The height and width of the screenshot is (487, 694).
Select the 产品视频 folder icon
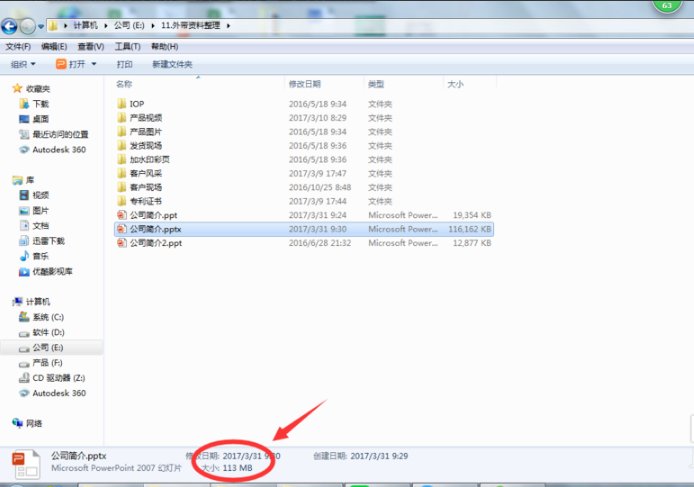(x=122, y=117)
